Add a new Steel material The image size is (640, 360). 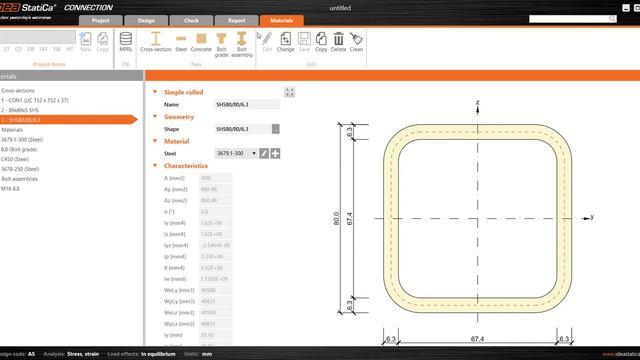(x=181, y=42)
